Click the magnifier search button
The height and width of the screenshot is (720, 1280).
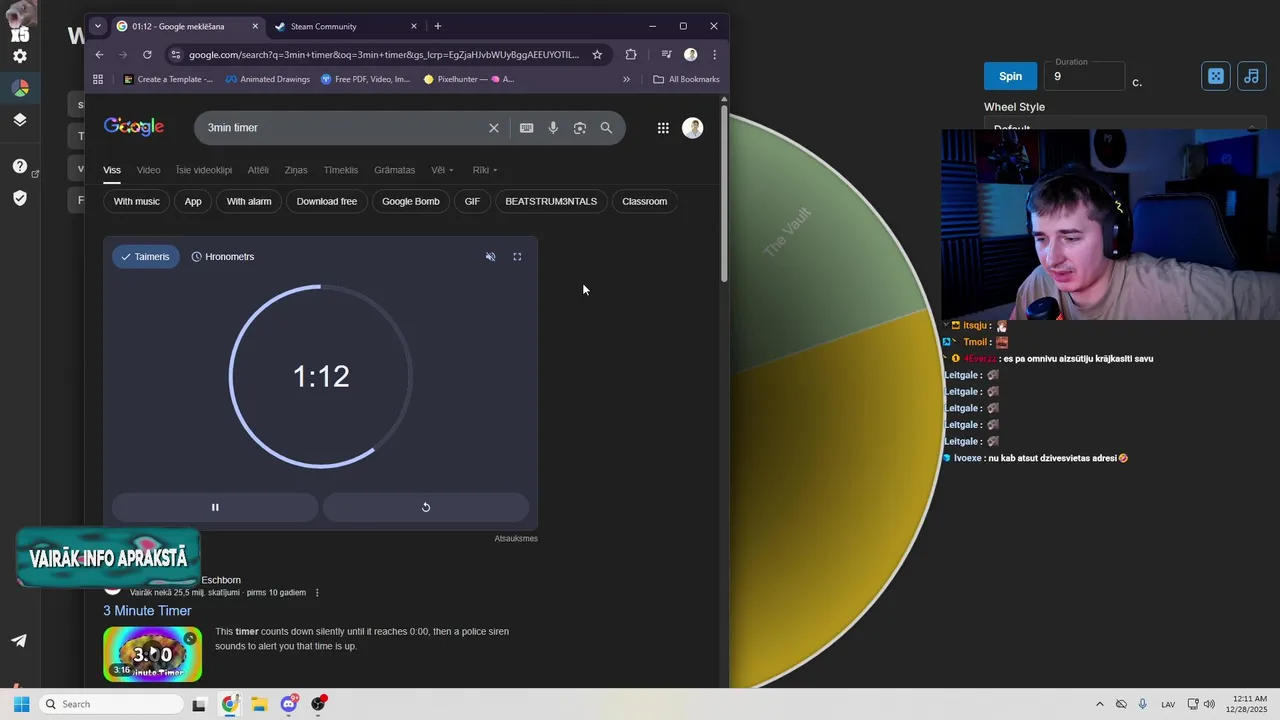606,128
